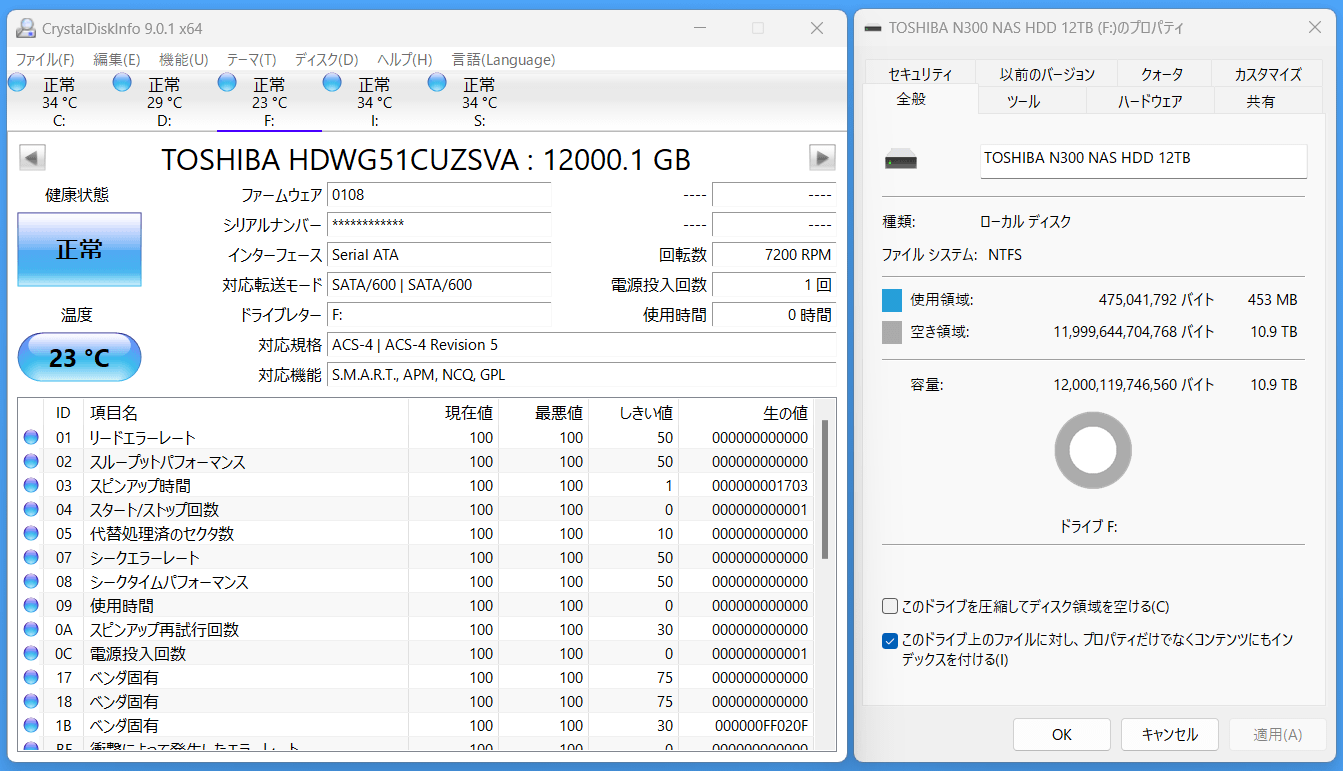This screenshot has height=771, width=1343.
Task: Switch to the ハードウェア tab
Action: tap(1150, 101)
